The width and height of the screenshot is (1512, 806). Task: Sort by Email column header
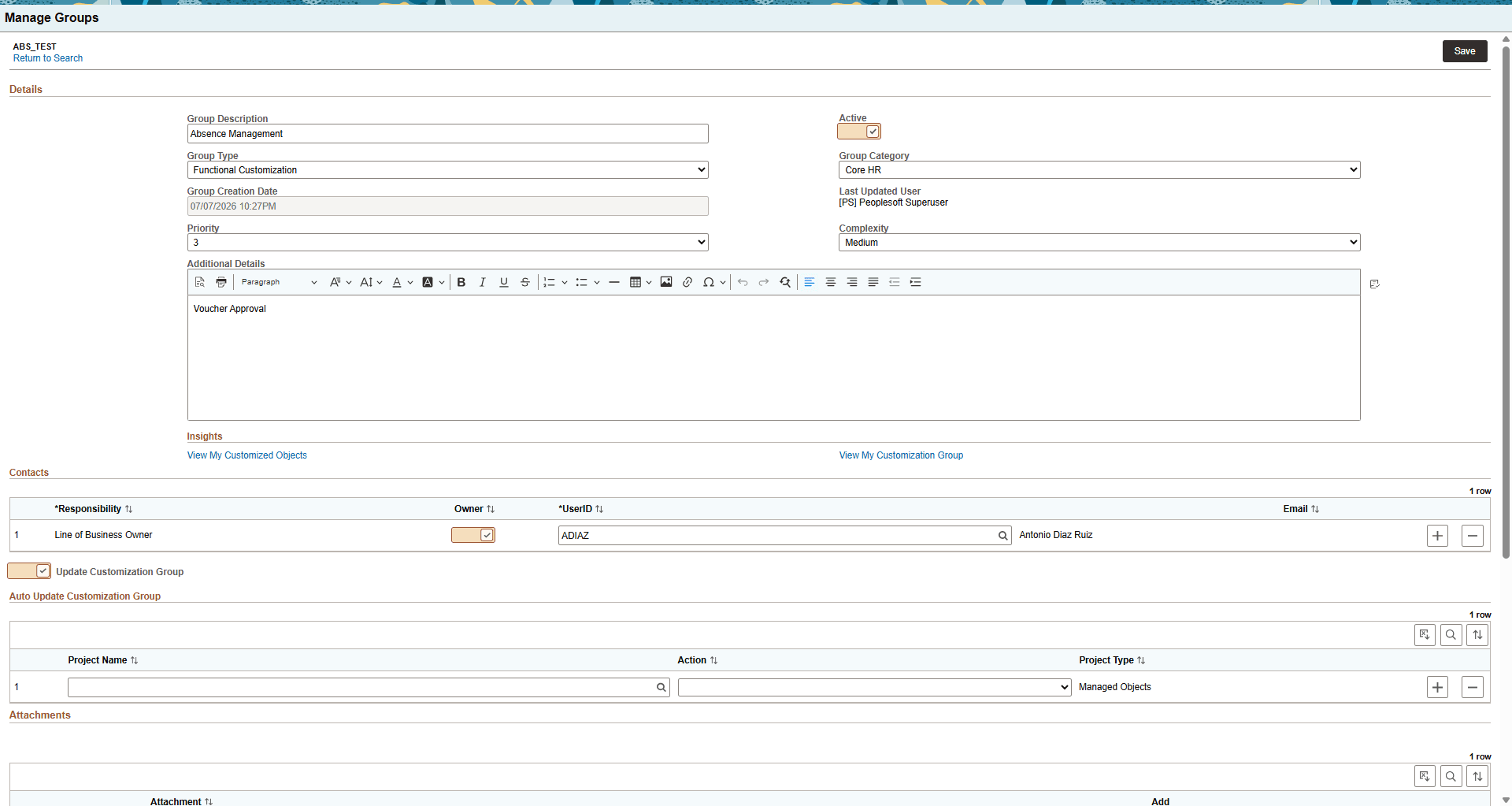coord(1301,509)
